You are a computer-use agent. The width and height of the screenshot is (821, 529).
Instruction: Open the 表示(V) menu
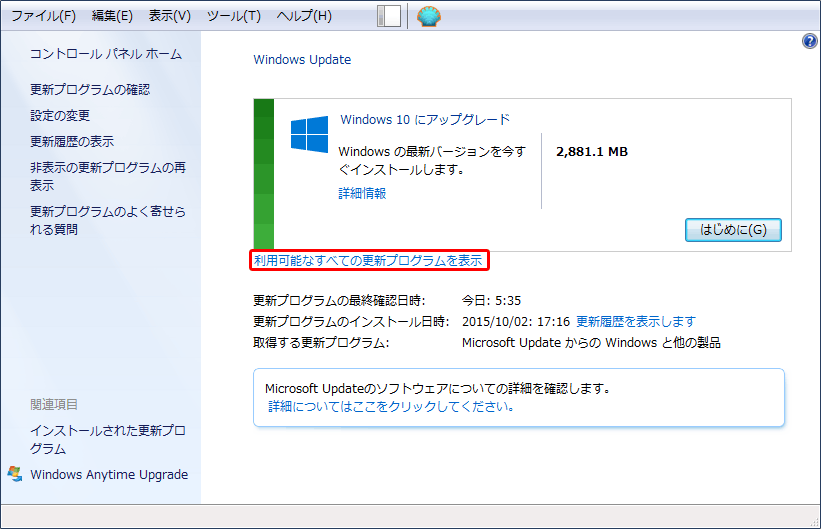pyautogui.click(x=170, y=16)
